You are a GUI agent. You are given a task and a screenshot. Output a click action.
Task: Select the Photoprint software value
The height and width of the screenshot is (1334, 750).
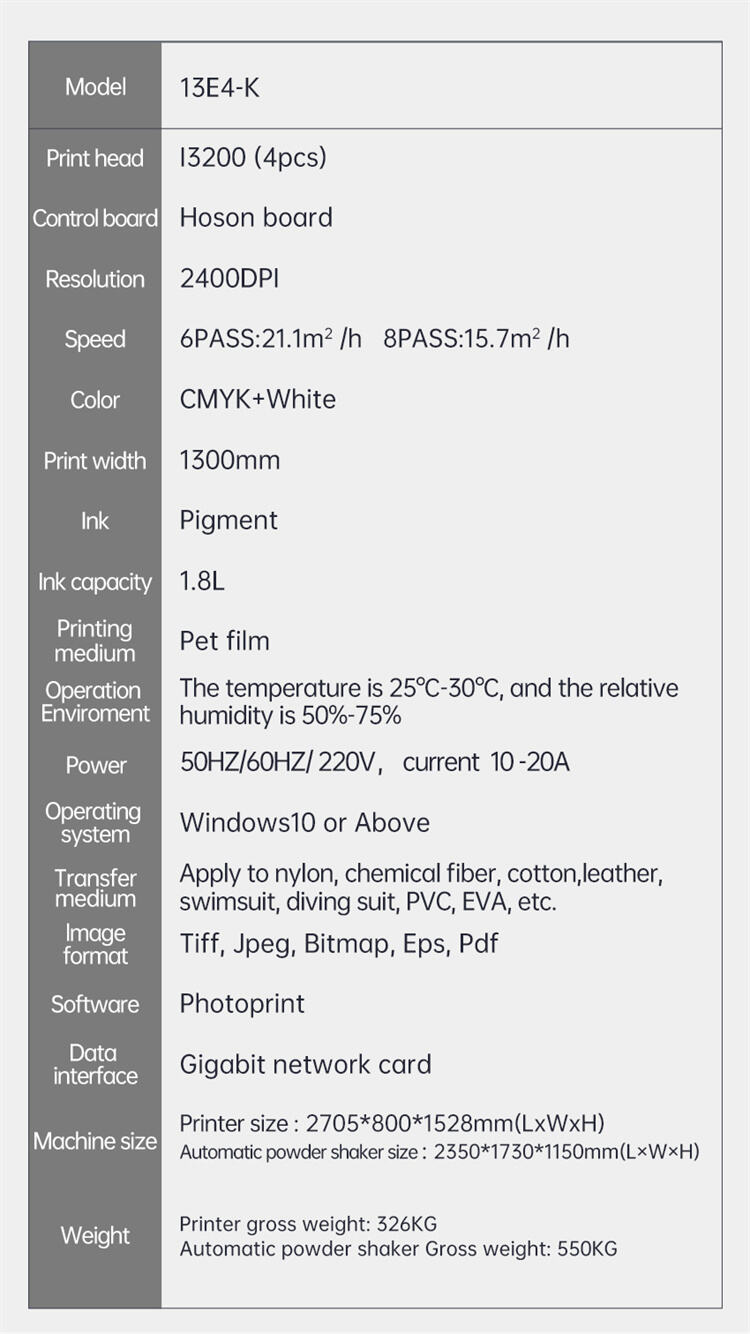click(242, 1004)
